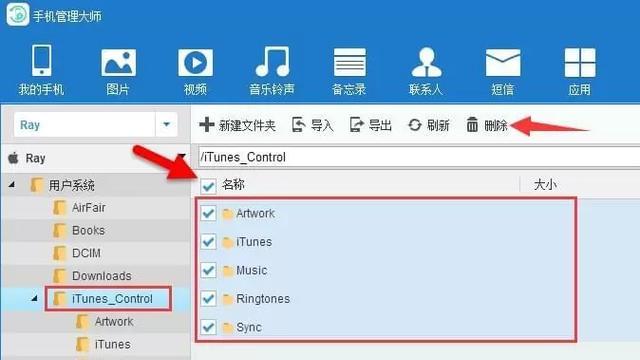Toggle the select-all checkbox beside 名称
The width and height of the screenshot is (640, 360).
click(208, 186)
